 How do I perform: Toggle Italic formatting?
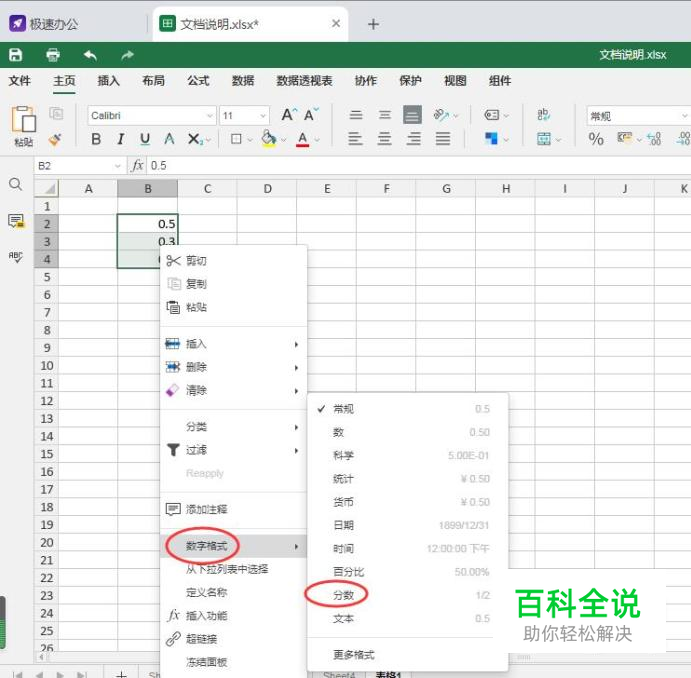tap(120, 139)
